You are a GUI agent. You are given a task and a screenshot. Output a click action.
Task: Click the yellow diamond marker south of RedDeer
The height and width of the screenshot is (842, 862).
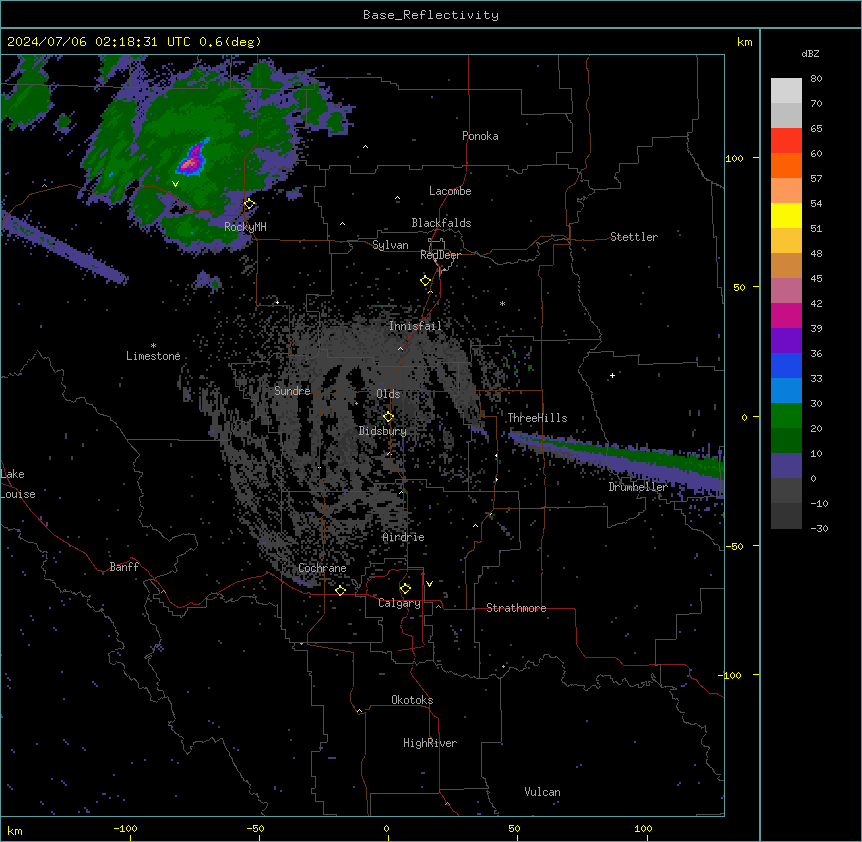point(426,281)
